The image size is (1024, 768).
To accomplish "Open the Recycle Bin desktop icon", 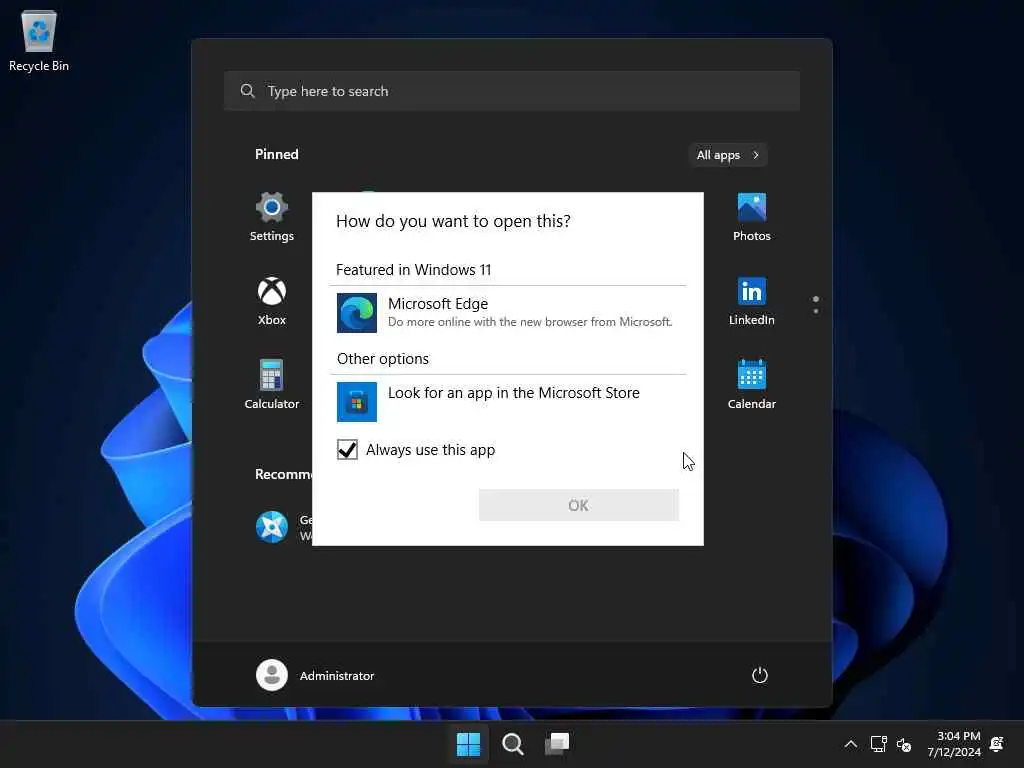I will pos(39,40).
